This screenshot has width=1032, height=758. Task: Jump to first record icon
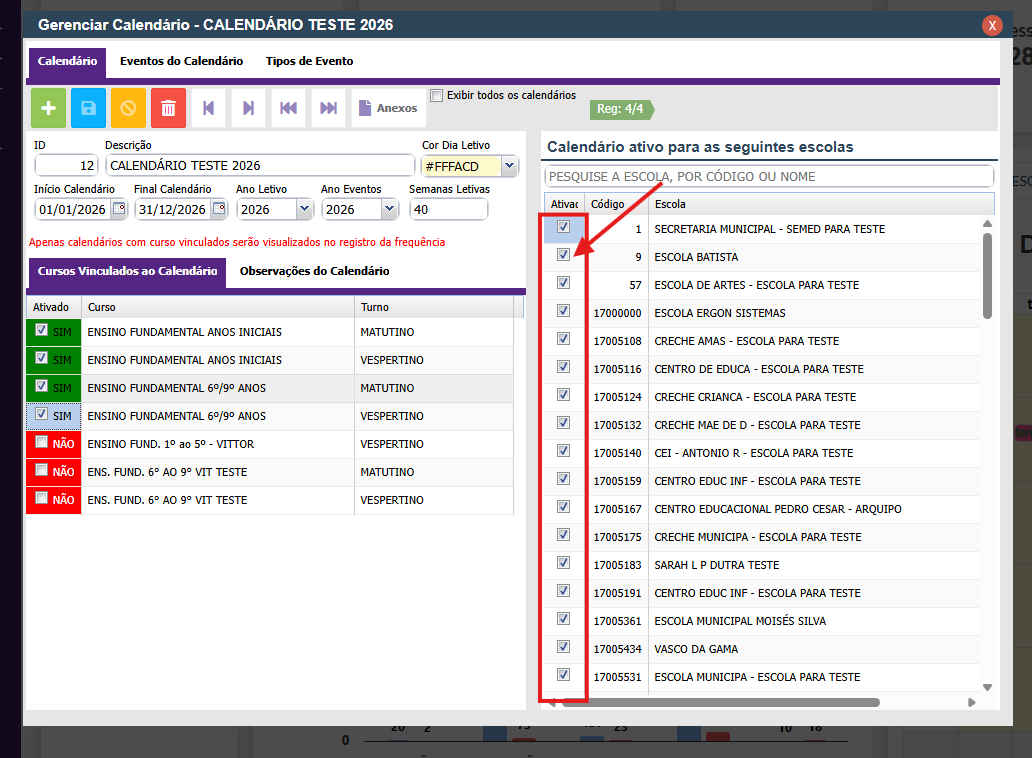pos(288,108)
